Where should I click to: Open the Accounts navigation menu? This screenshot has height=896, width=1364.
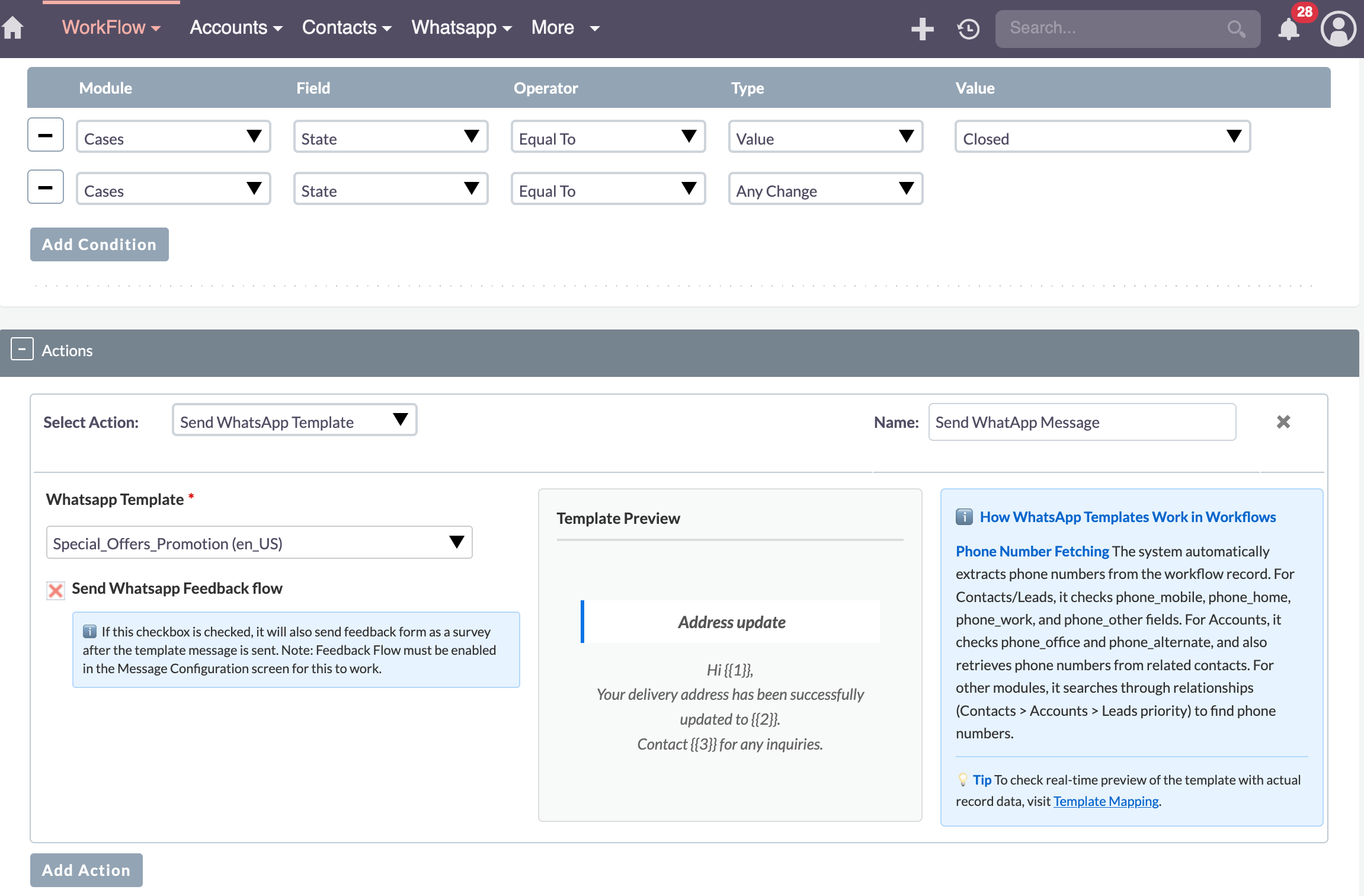point(235,28)
